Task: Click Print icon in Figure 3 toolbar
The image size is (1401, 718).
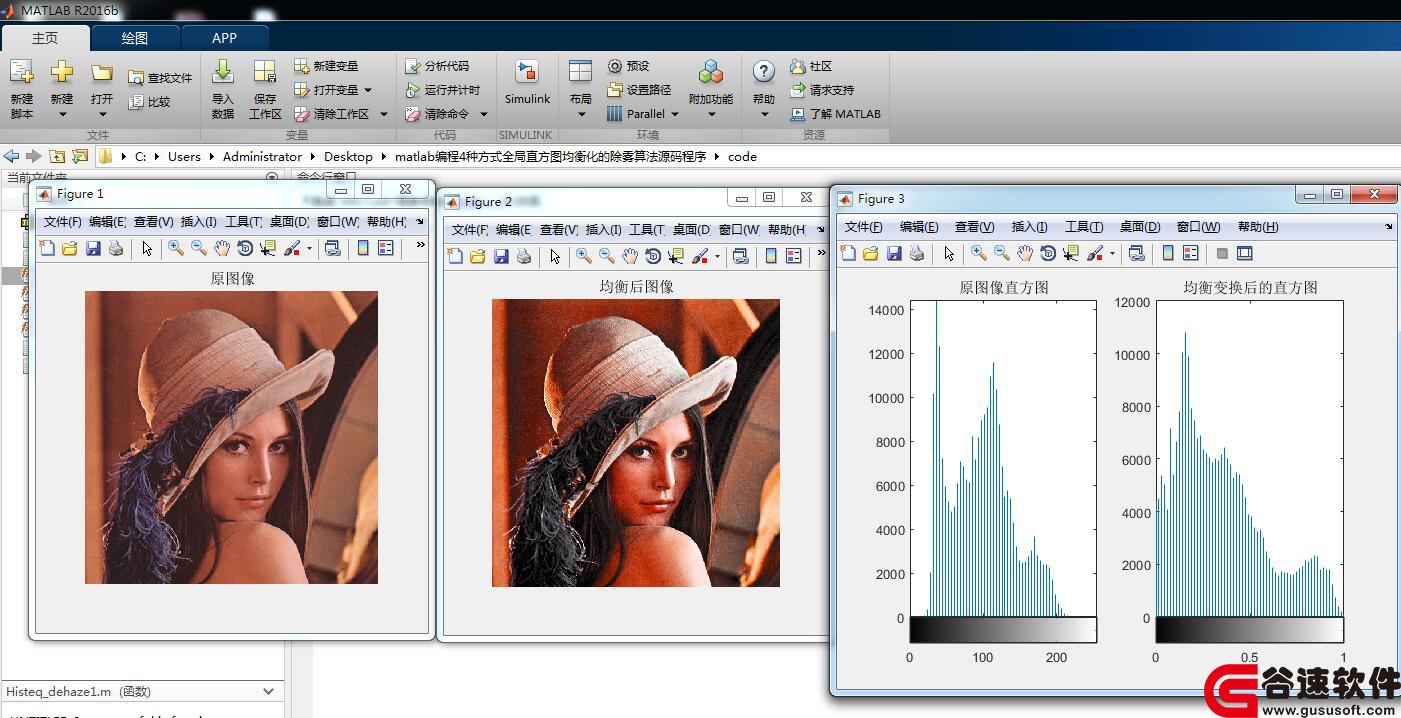Action: click(917, 253)
